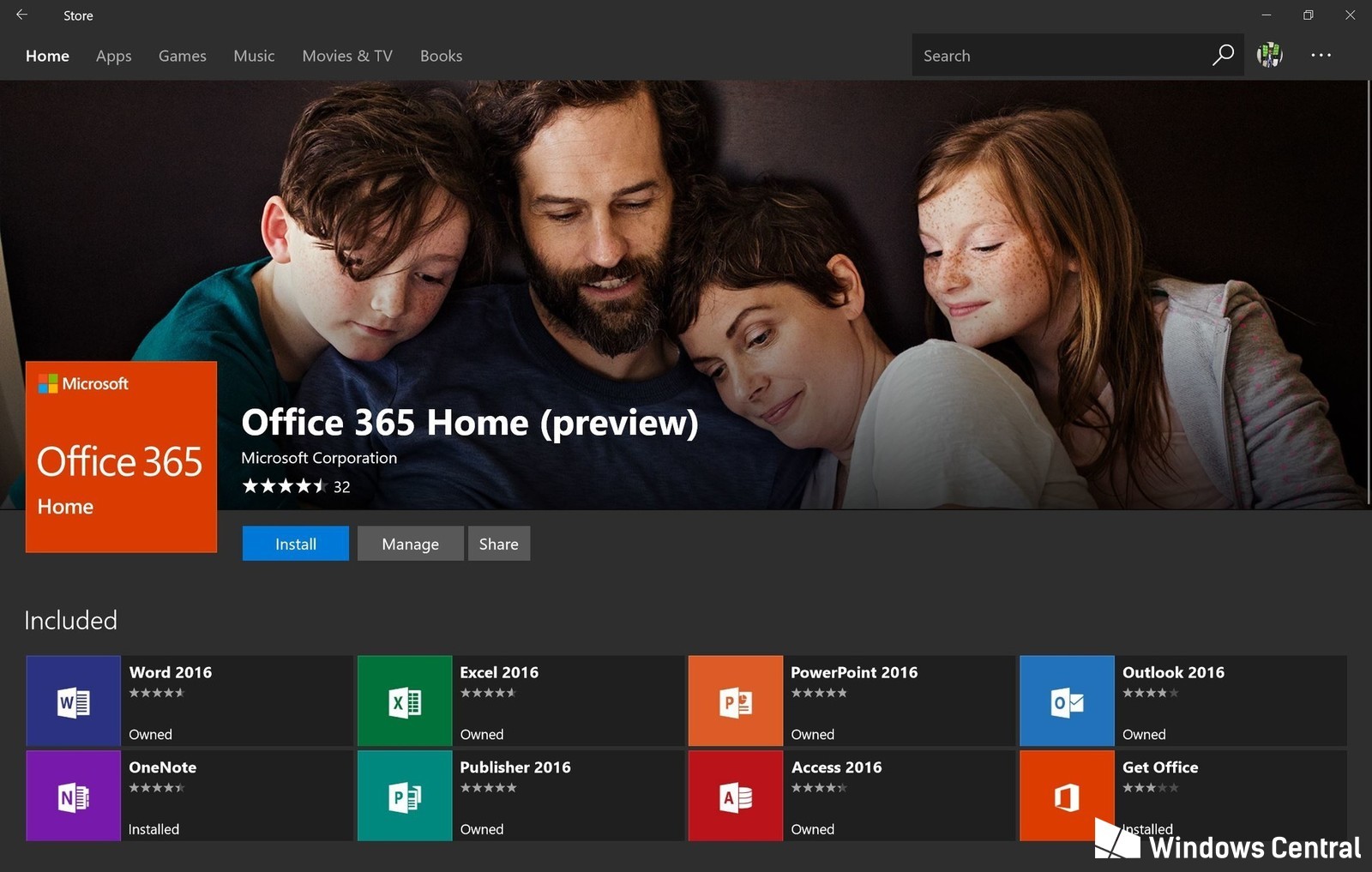Open the Word 2016 title text

point(171,672)
